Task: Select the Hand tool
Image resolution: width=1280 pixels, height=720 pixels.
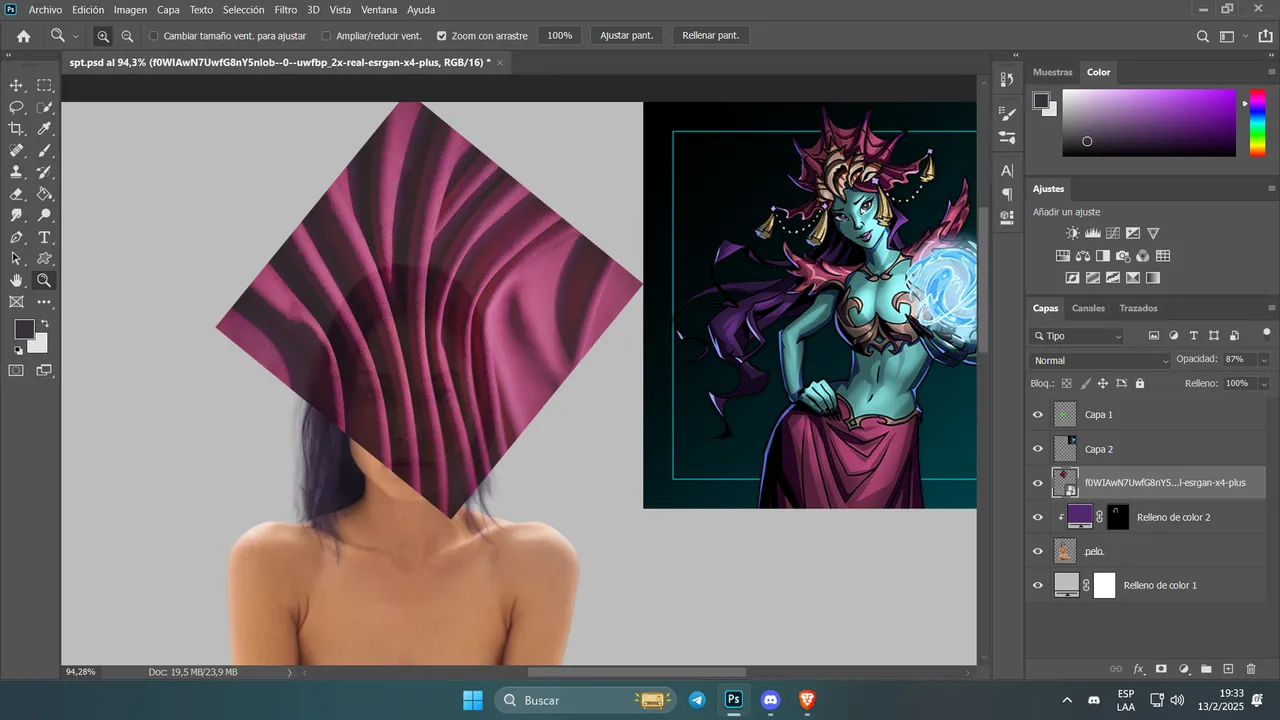Action: [x=16, y=280]
